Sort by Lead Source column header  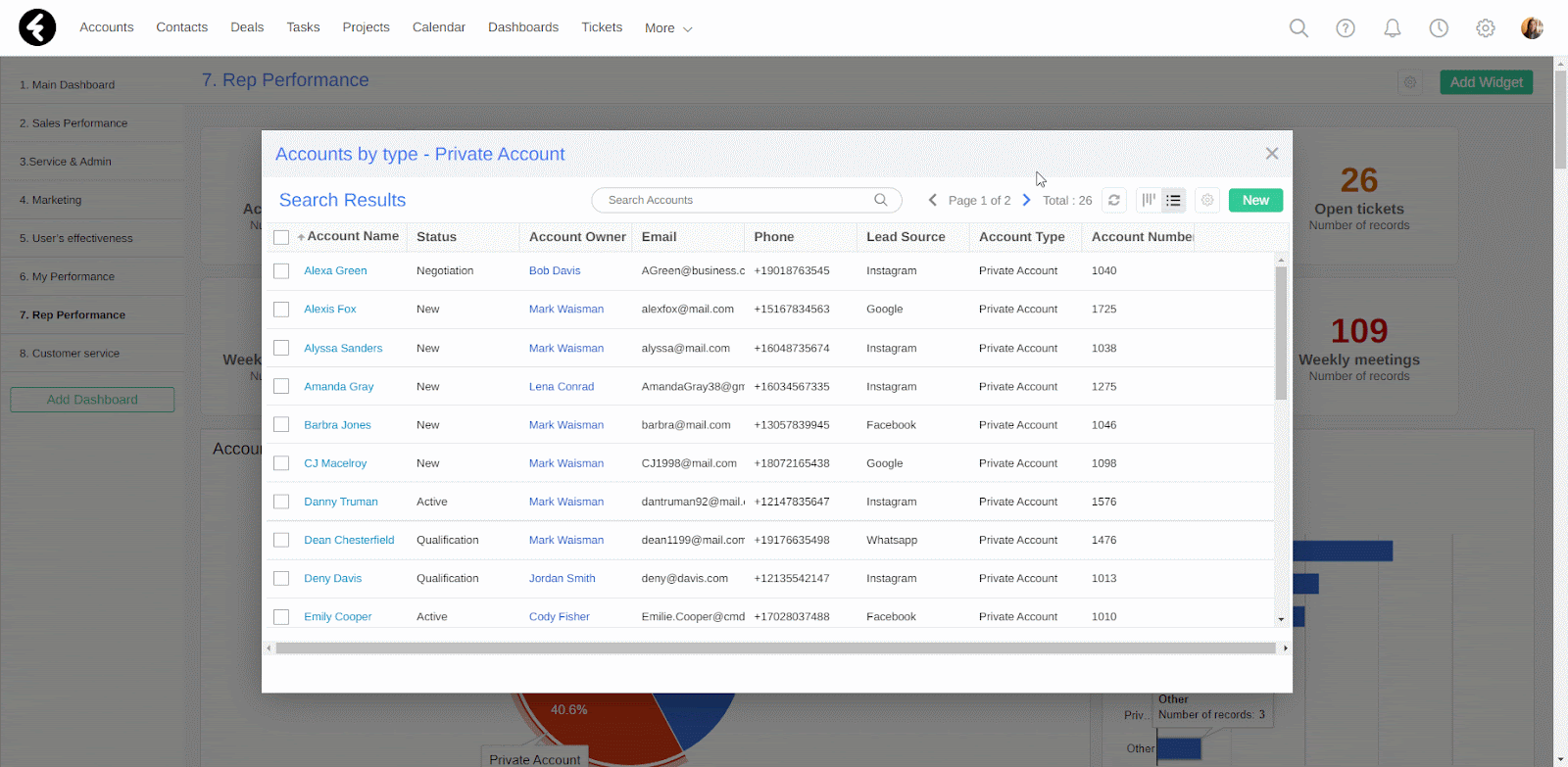906,237
